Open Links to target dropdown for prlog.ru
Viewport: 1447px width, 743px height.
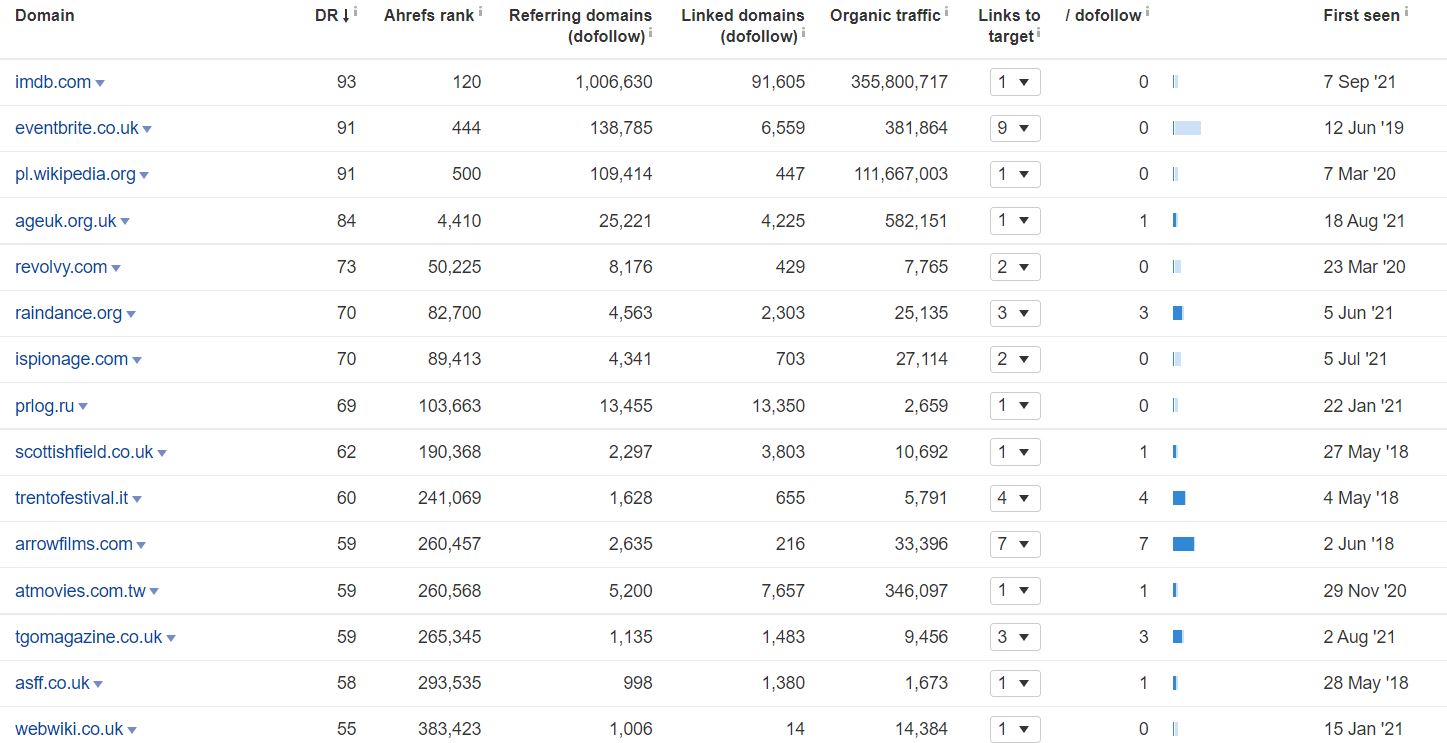tap(1015, 406)
